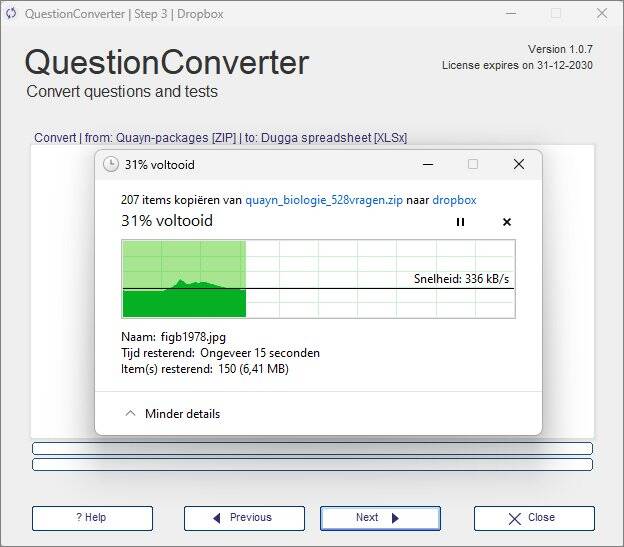
Task: Minimize the QuestionConverter window
Action: pos(511,13)
